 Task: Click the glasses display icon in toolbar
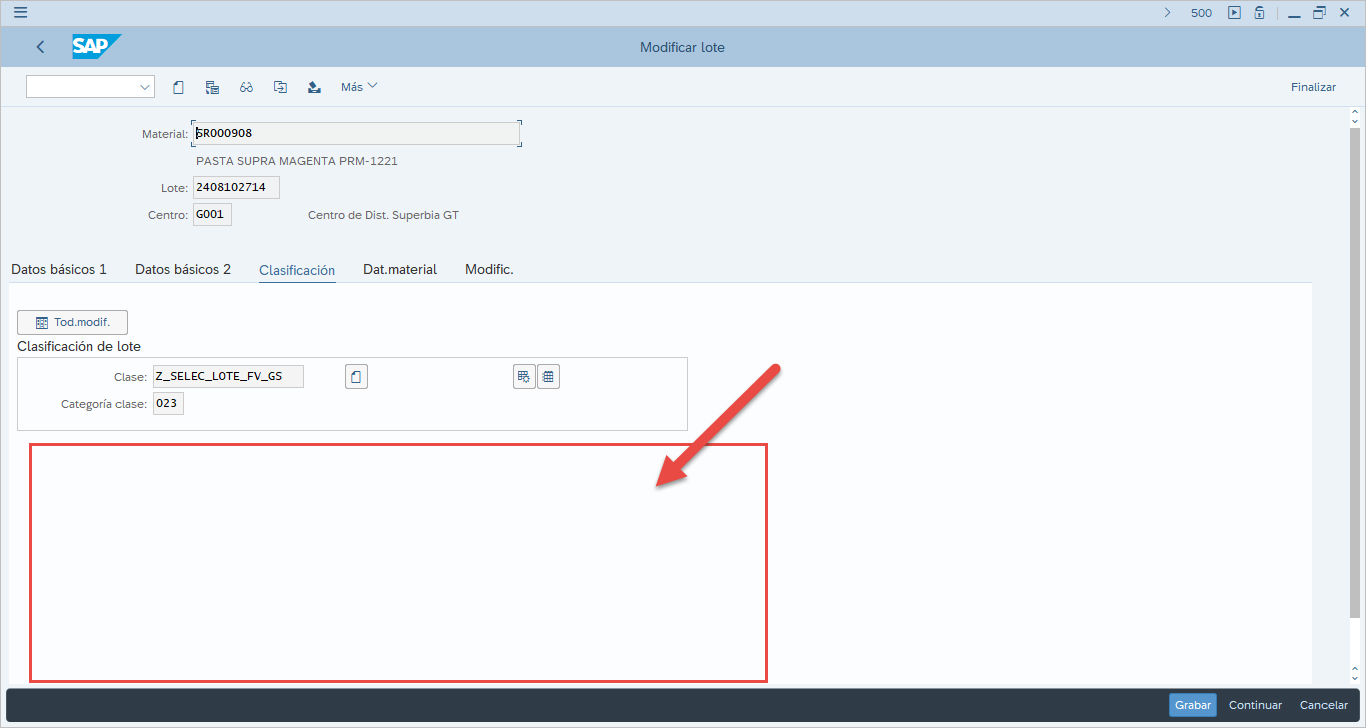(246, 87)
